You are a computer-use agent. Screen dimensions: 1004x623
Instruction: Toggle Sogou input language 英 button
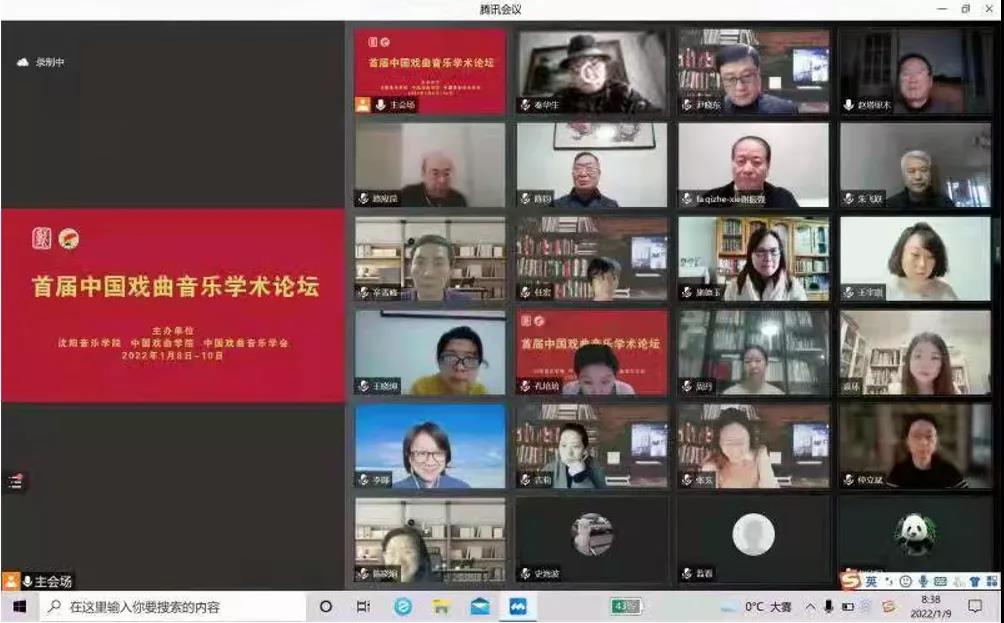click(871, 581)
